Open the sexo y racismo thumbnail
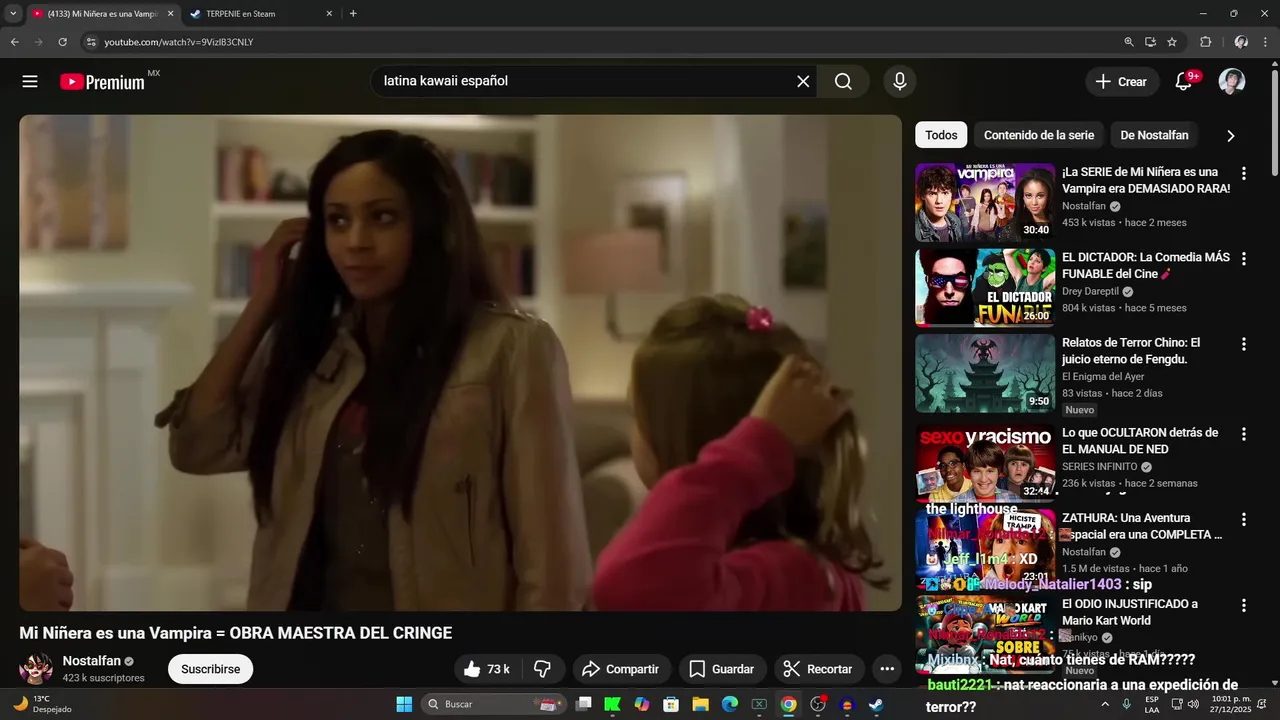Screen dimensions: 1280x720 (x=985, y=462)
